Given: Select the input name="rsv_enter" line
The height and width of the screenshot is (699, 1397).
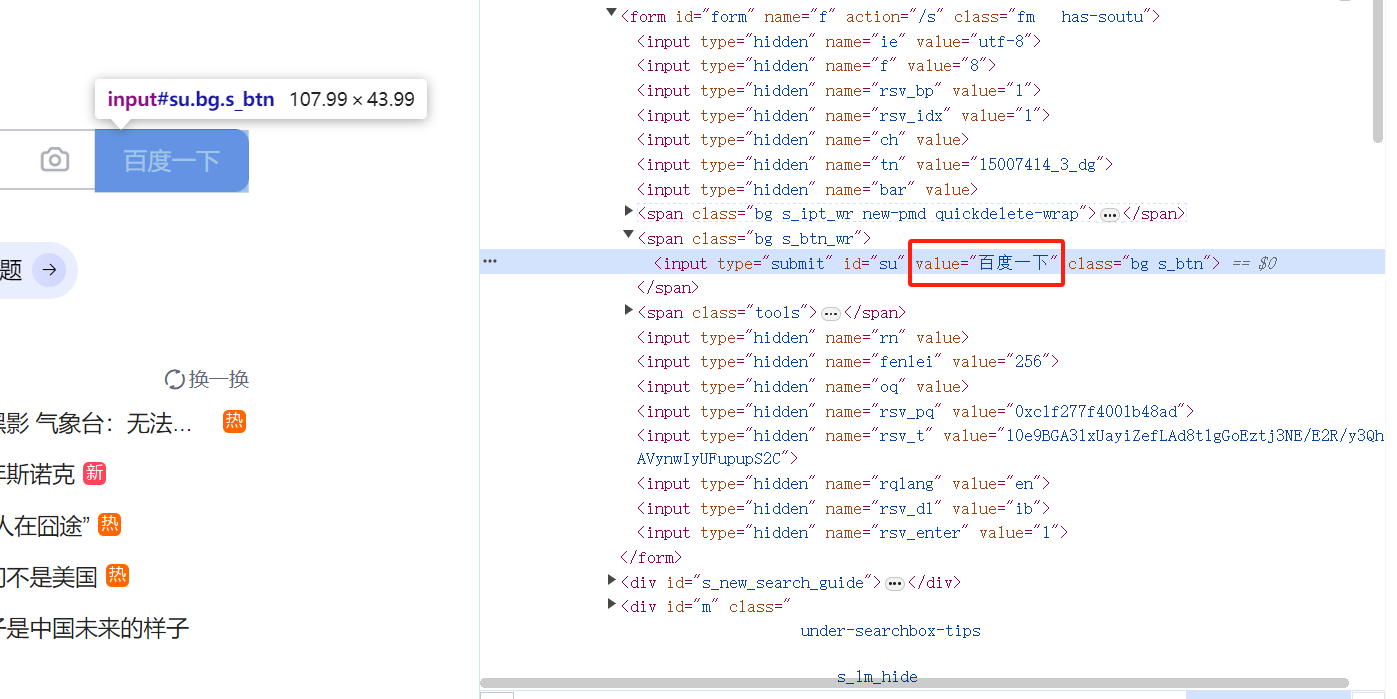Looking at the screenshot, I should pos(852,533).
